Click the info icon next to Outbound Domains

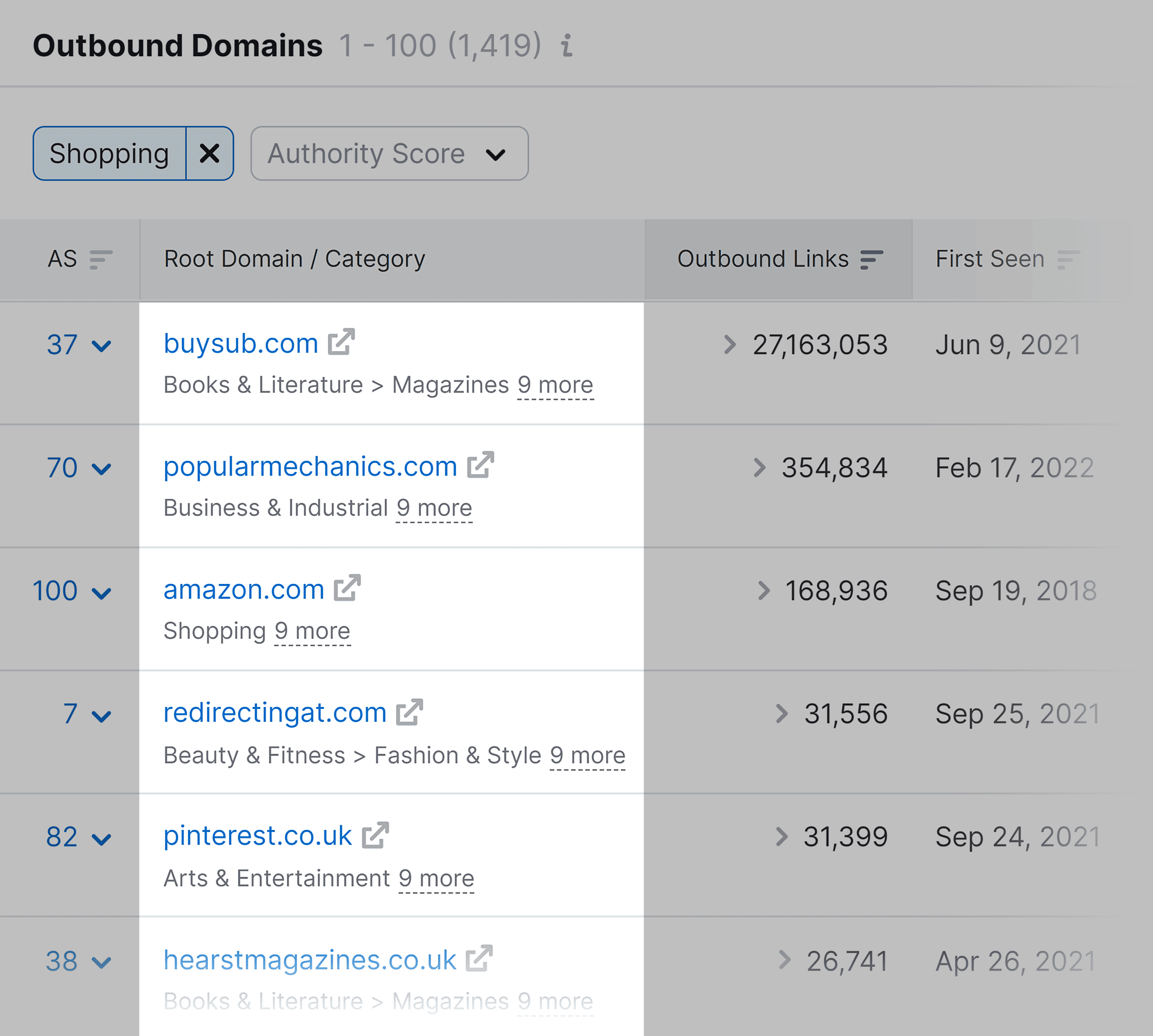coord(566,47)
